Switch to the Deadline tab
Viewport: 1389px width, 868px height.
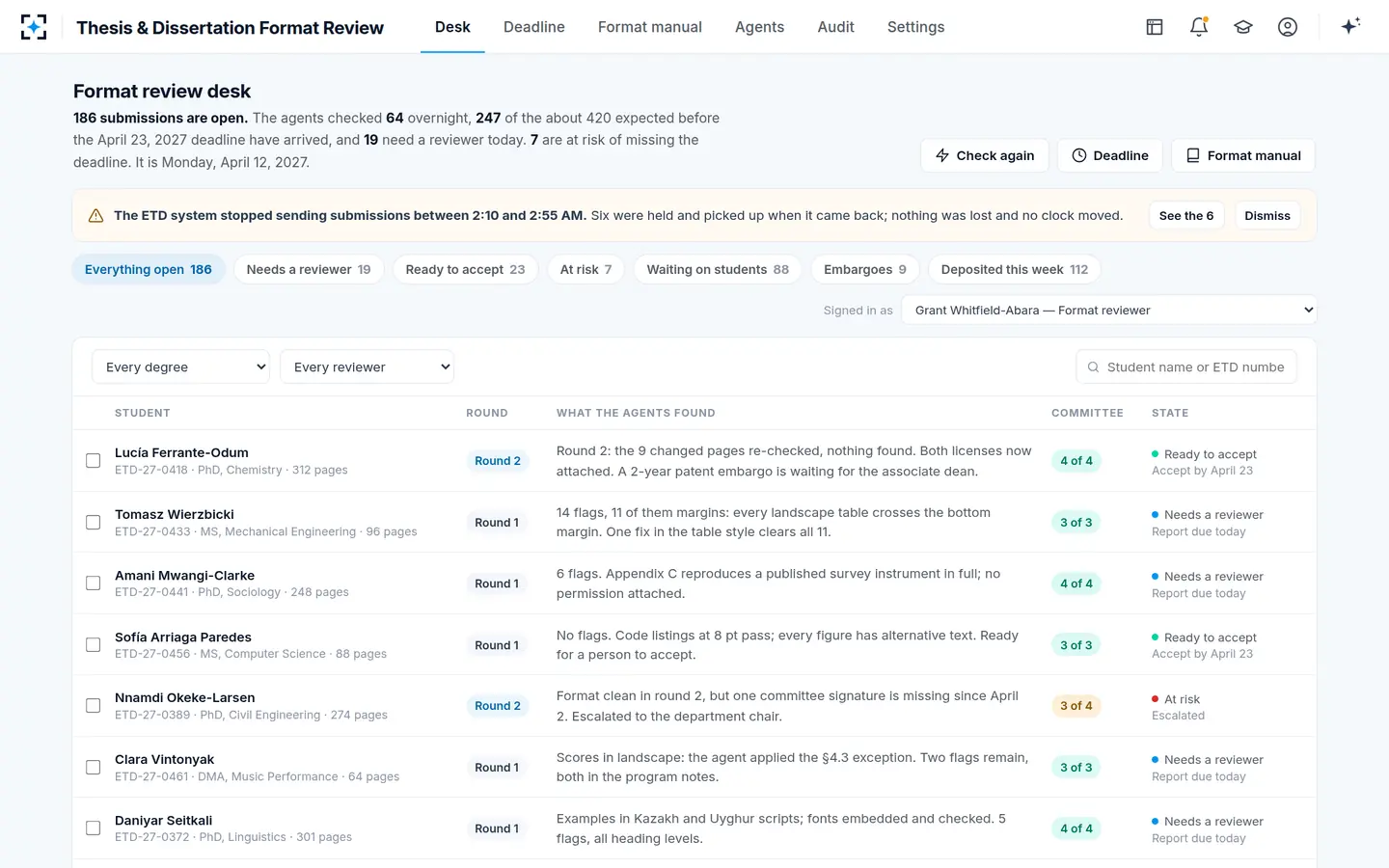pos(534,27)
